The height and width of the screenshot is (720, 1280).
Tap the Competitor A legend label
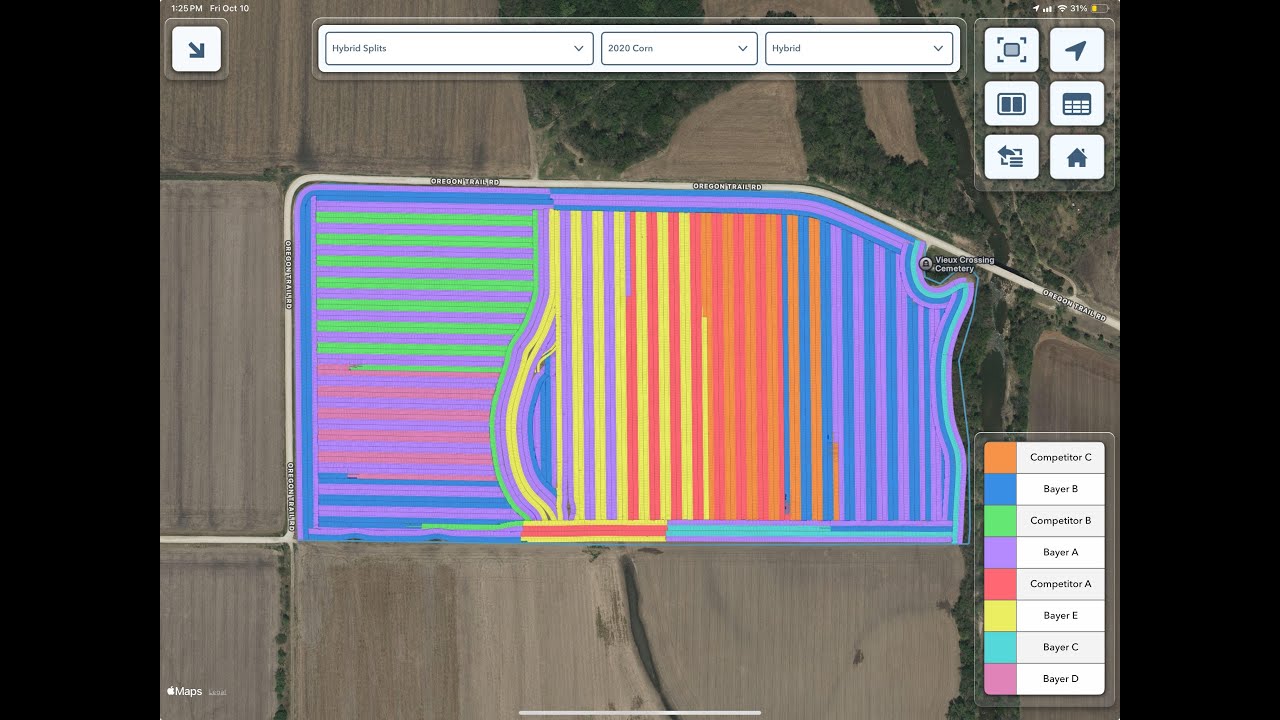pos(1060,584)
